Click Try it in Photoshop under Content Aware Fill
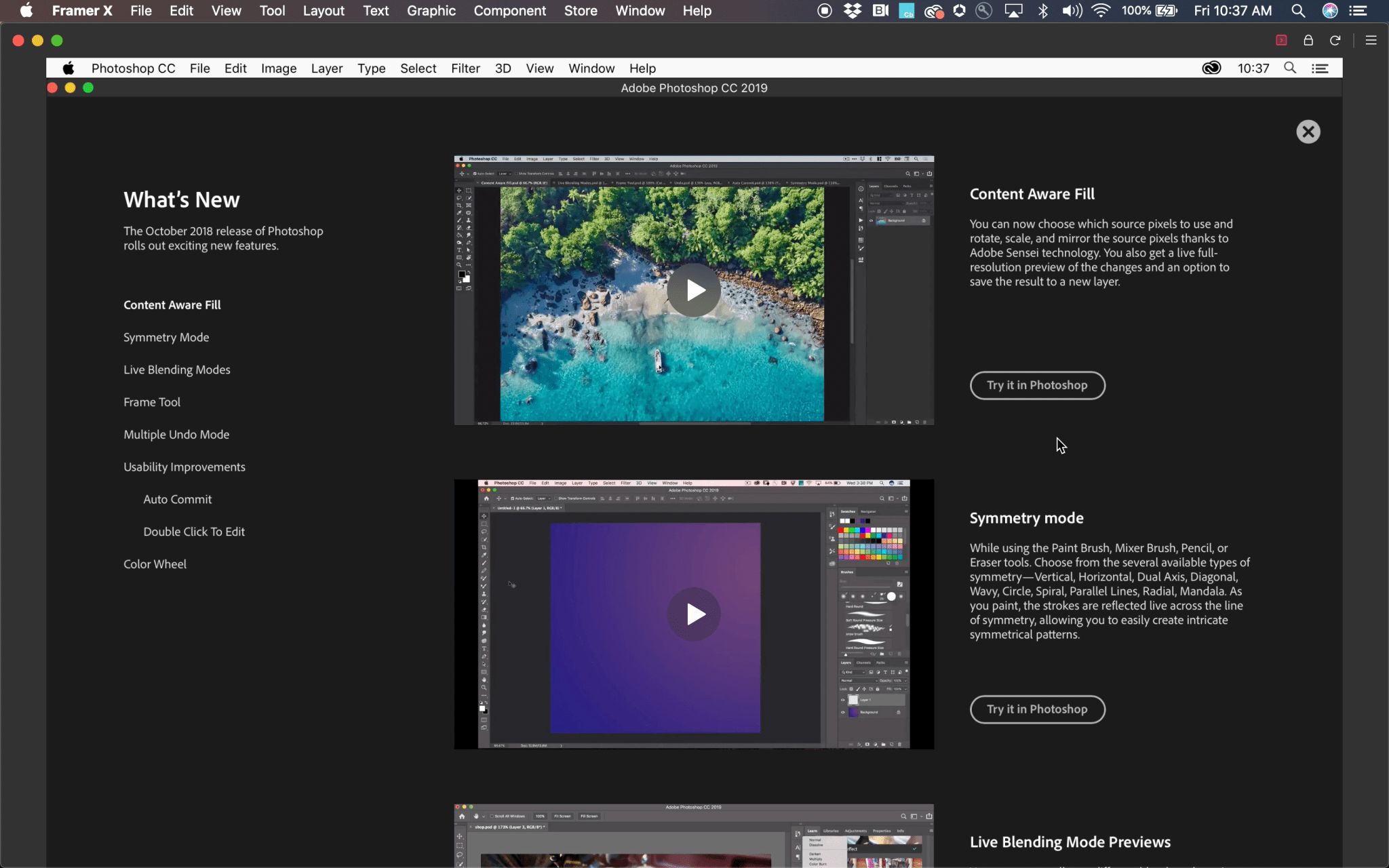 point(1037,385)
